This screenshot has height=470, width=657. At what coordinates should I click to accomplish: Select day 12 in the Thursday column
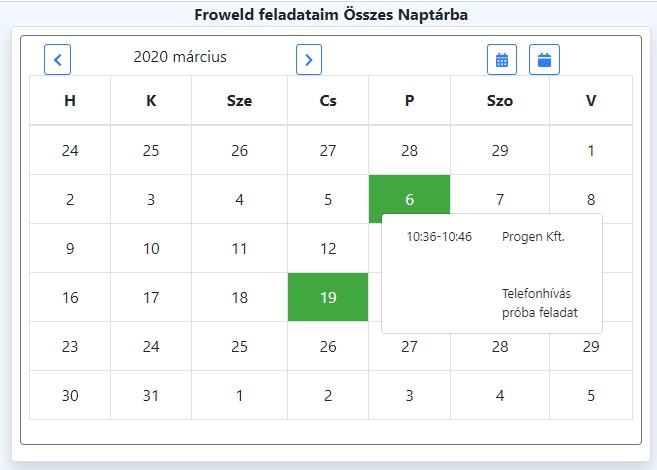pyautogui.click(x=328, y=248)
